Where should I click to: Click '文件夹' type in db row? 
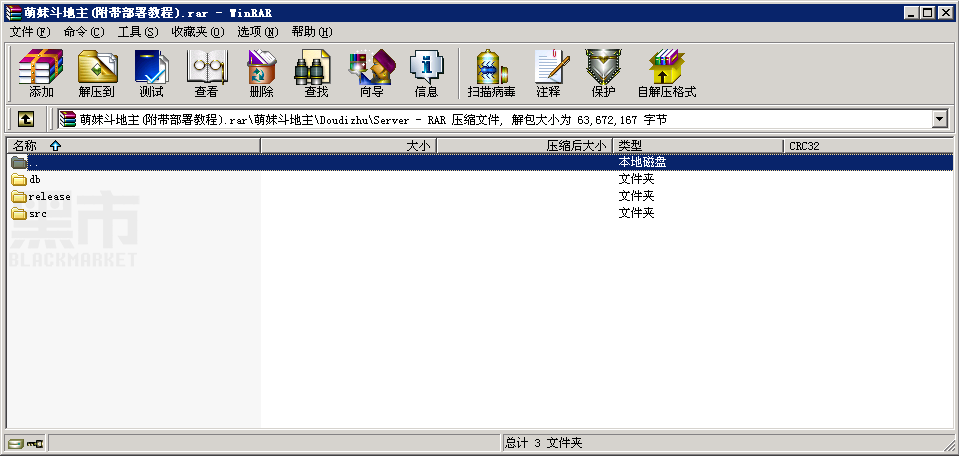coord(636,180)
